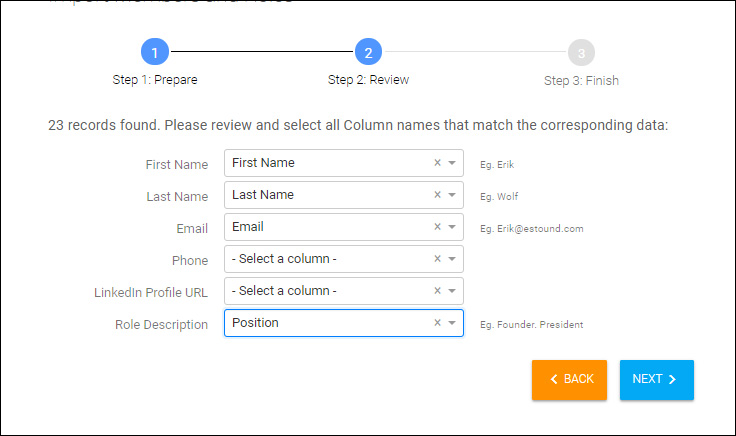
Task: Click the Step 3 Finish circle
Action: point(582,53)
